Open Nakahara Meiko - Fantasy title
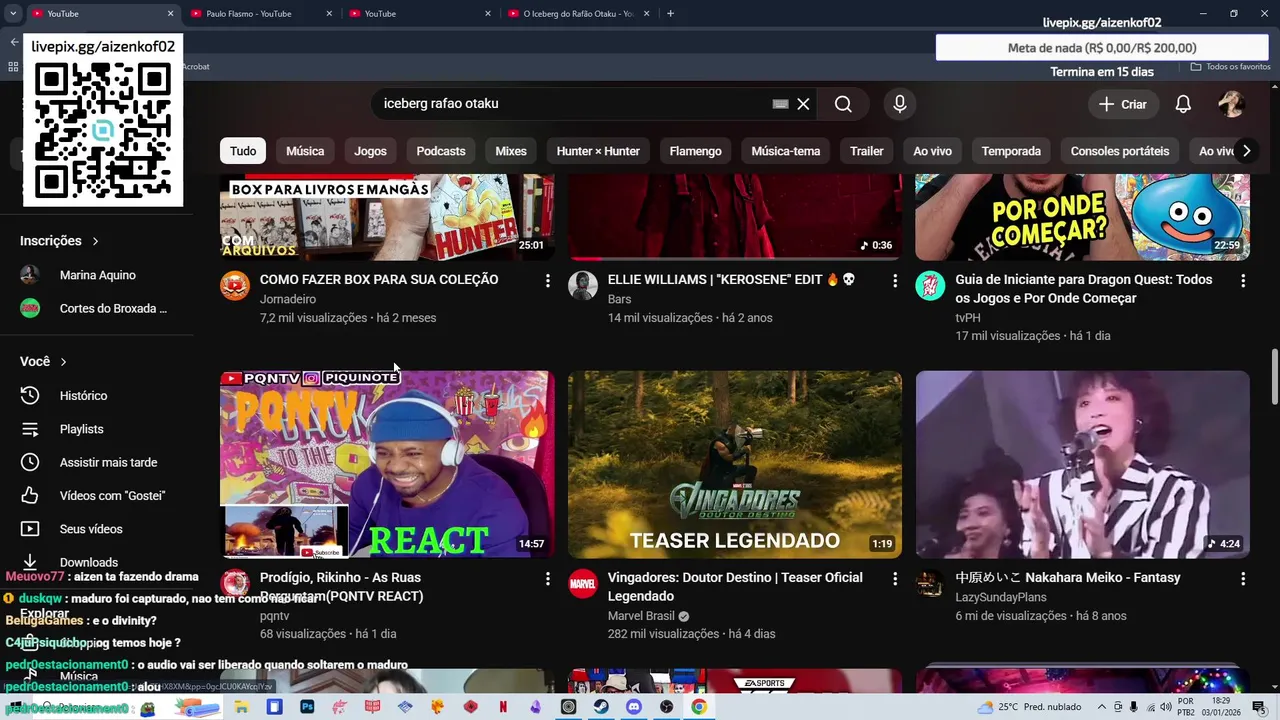 [1068, 578]
